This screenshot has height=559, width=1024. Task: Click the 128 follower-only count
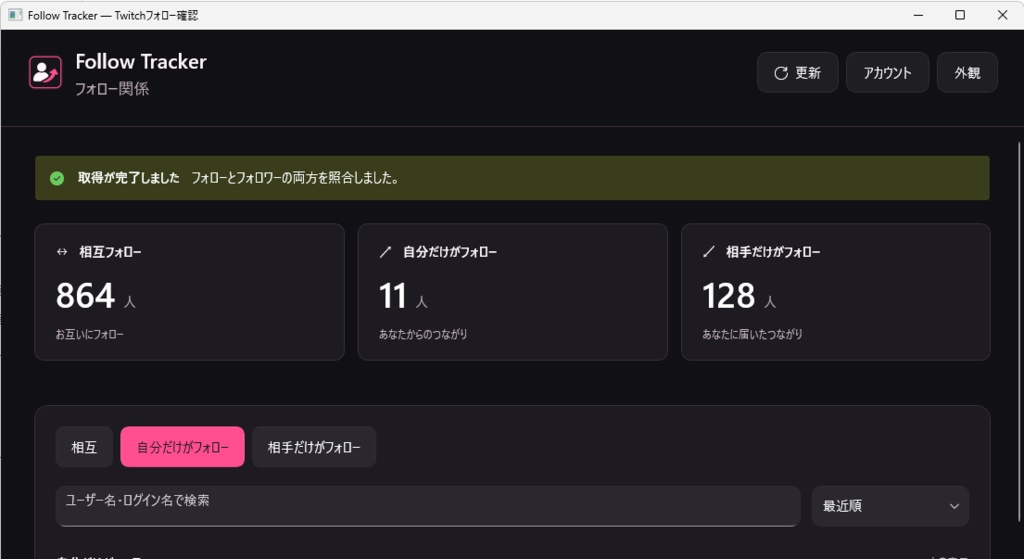(x=728, y=295)
